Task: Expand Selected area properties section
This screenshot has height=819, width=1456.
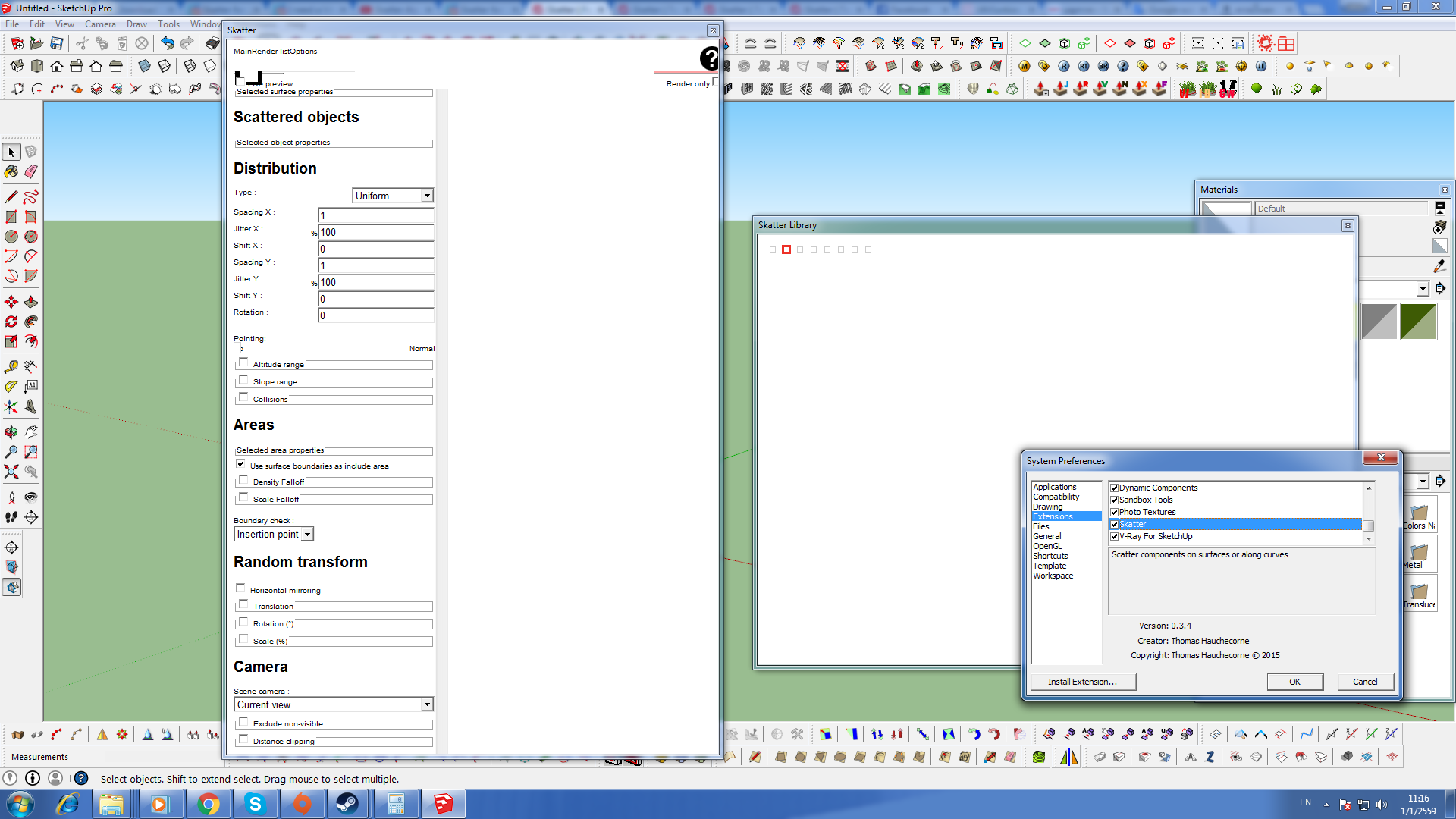Action: tap(334, 450)
